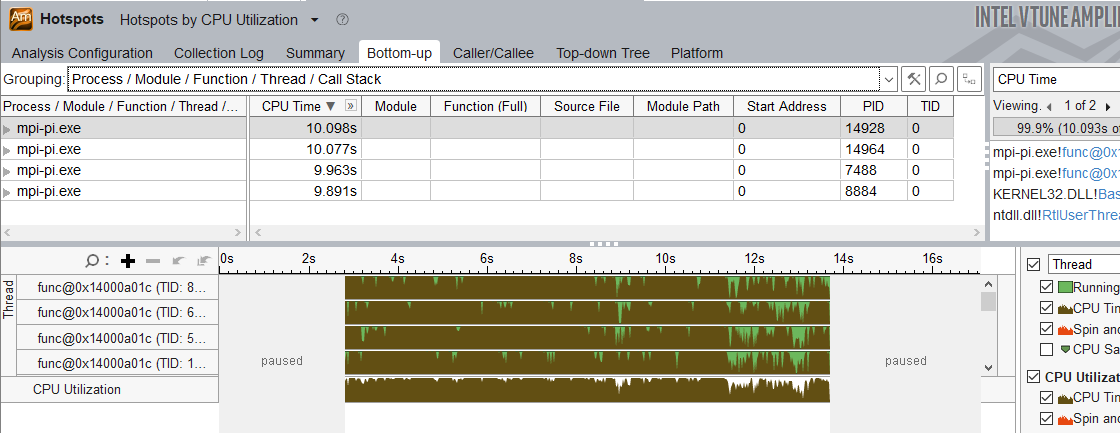Image resolution: width=1120 pixels, height=433 pixels.
Task: Switch to Collection Log tab
Action: [x=219, y=54]
